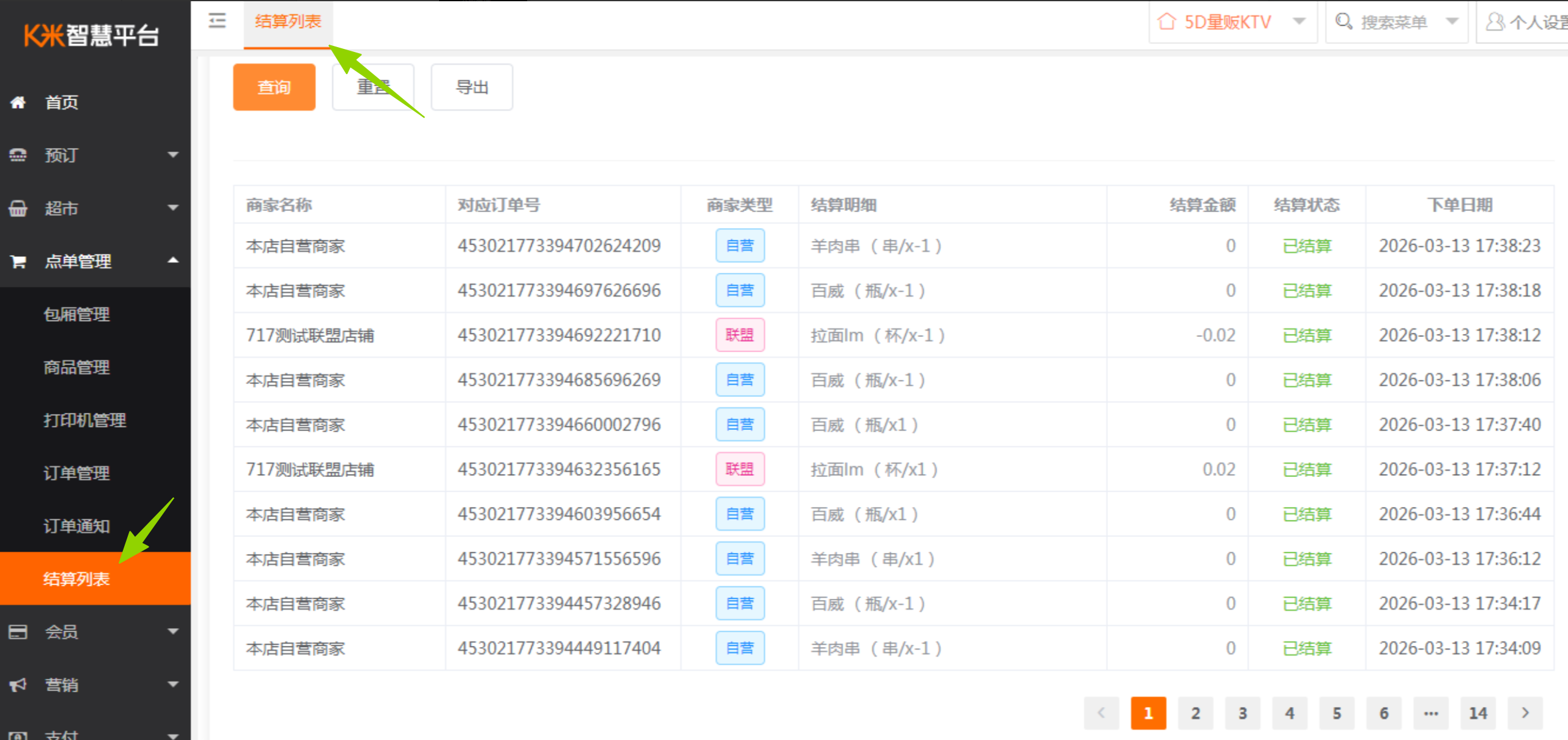
Task: Click the shopping cart icon beside 点单管理
Action: [x=18, y=262]
